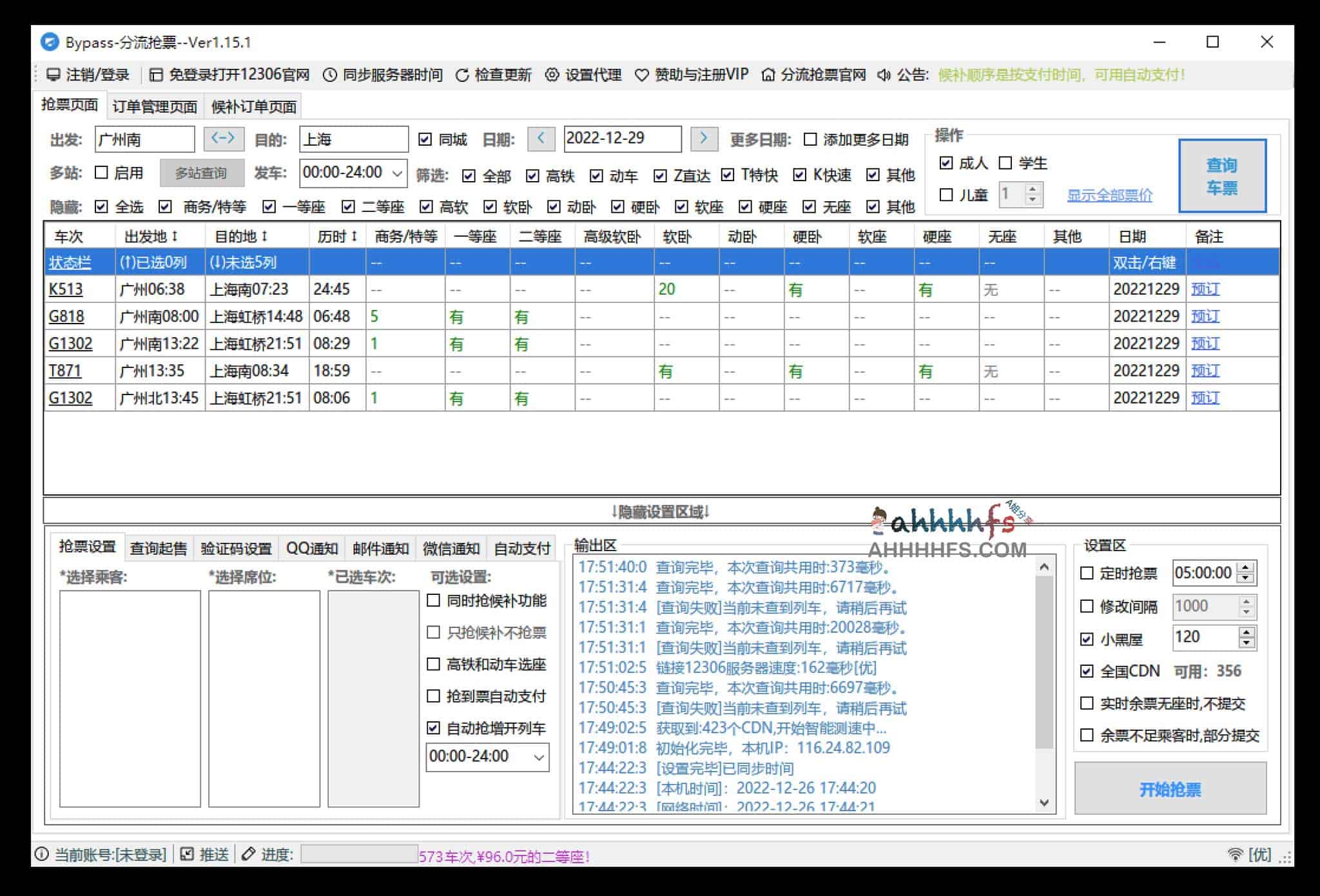1320x896 pixels.
Task: Check the 儿童 passenger type
Action: [946, 195]
